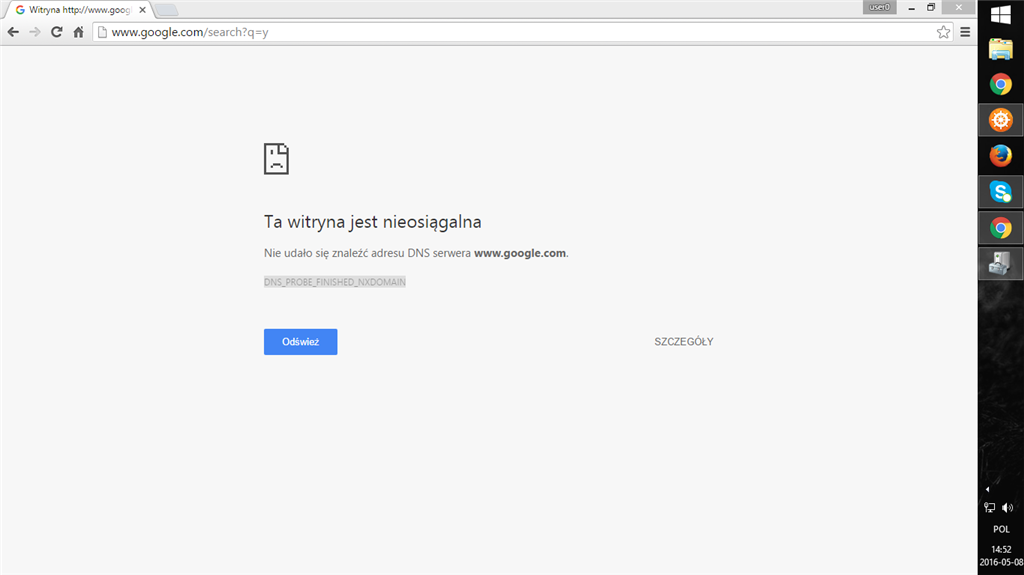Close the Witryna tab
The height and width of the screenshot is (575, 1024).
coord(142,10)
